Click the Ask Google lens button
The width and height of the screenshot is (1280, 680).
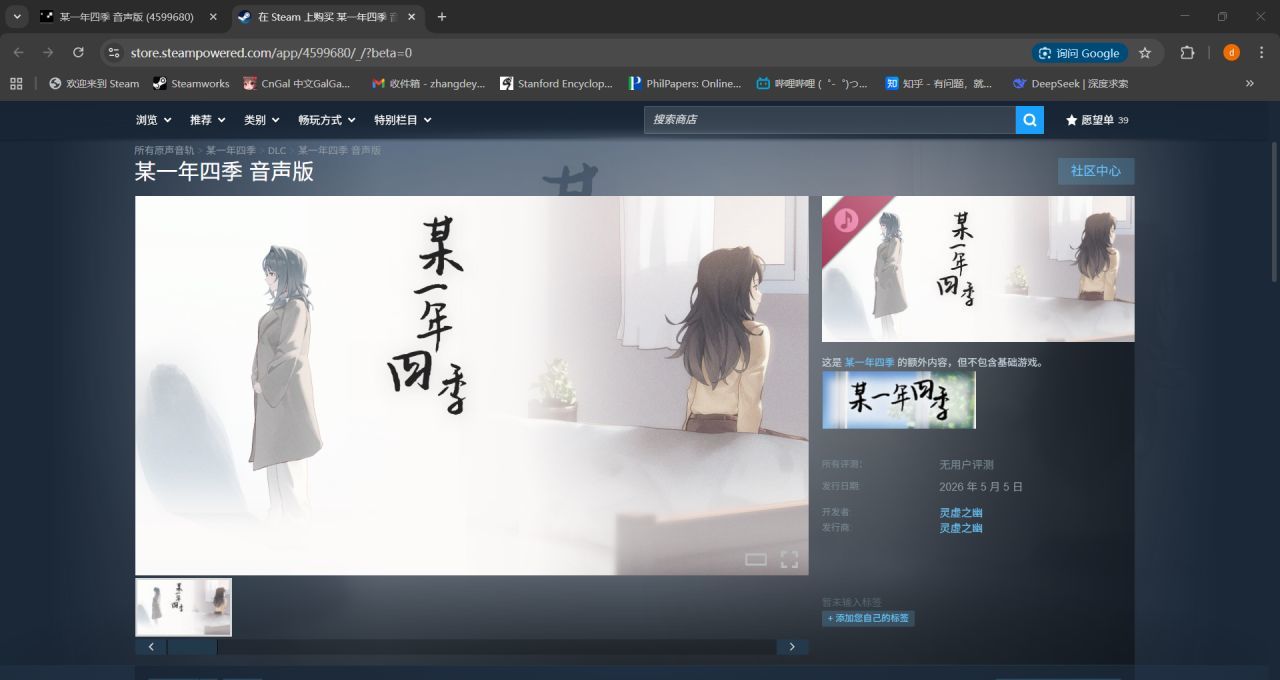tap(1079, 53)
